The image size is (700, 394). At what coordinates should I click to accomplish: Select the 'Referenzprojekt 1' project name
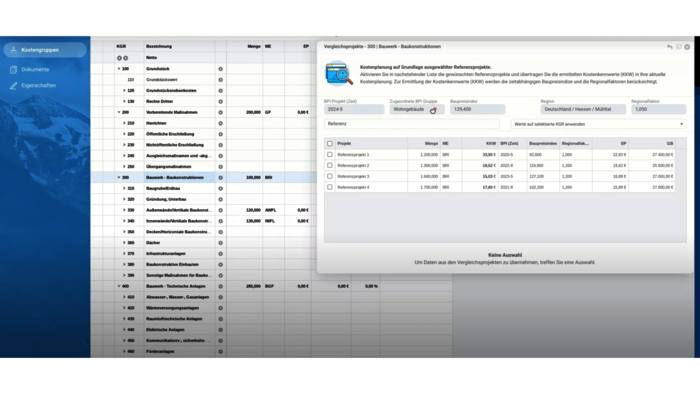(353, 155)
